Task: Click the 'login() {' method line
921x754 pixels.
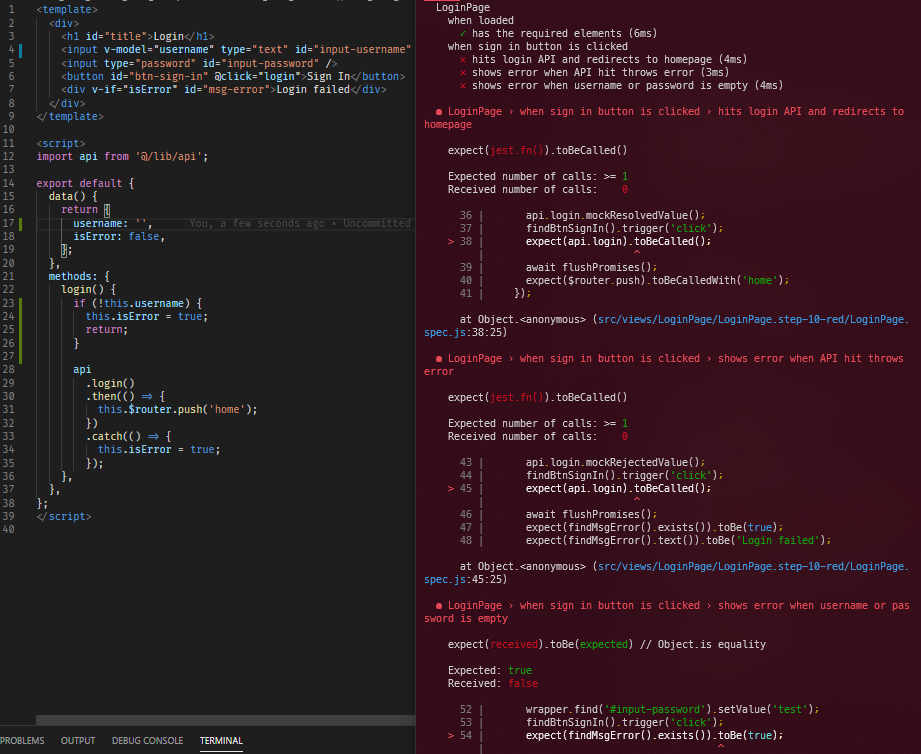Action: tap(88, 289)
